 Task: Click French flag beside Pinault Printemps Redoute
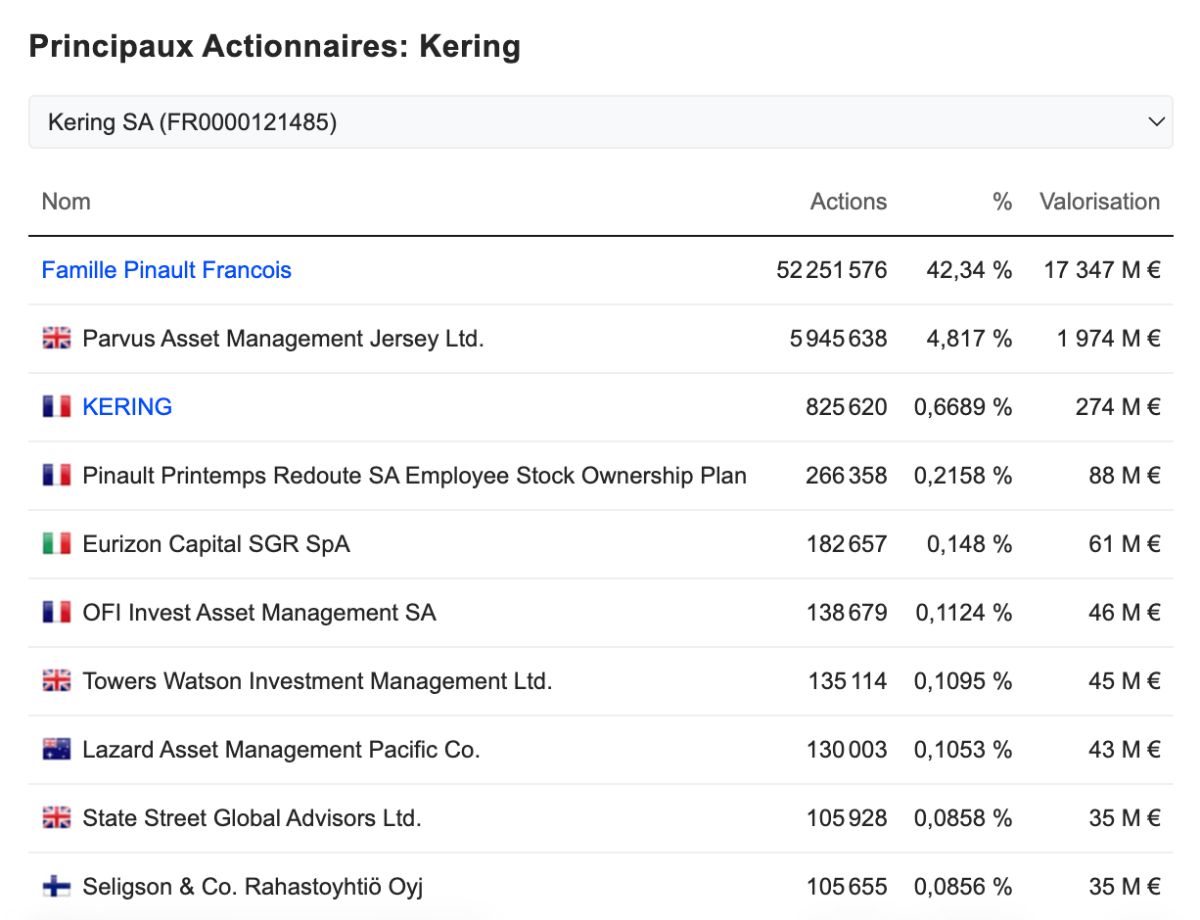pos(57,476)
